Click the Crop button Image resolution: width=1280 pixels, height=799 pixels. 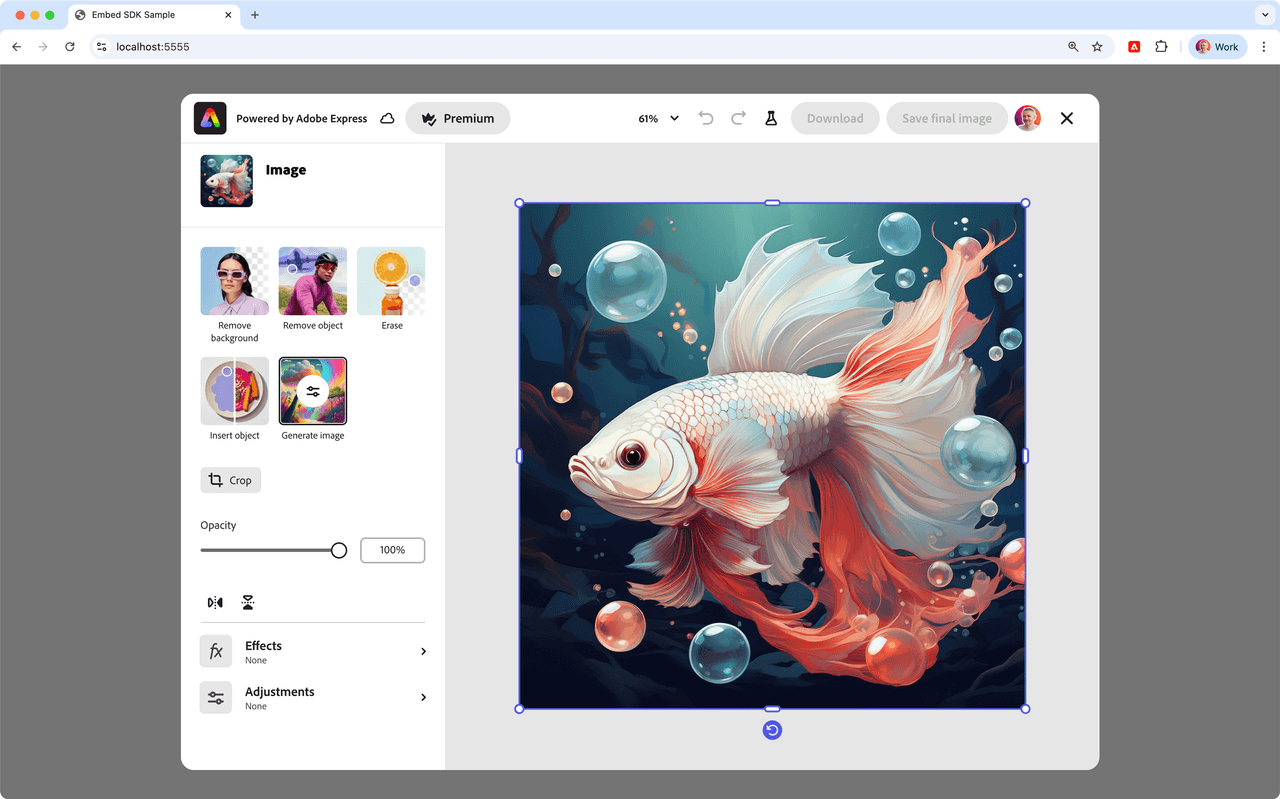click(230, 480)
